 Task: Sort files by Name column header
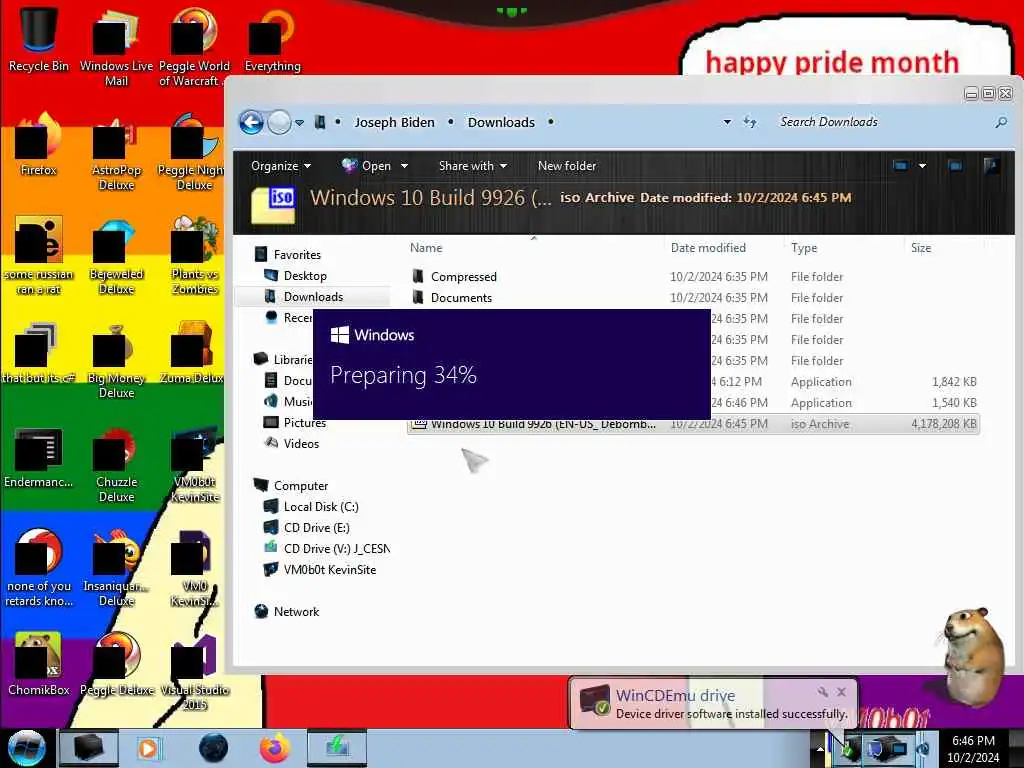pos(426,248)
